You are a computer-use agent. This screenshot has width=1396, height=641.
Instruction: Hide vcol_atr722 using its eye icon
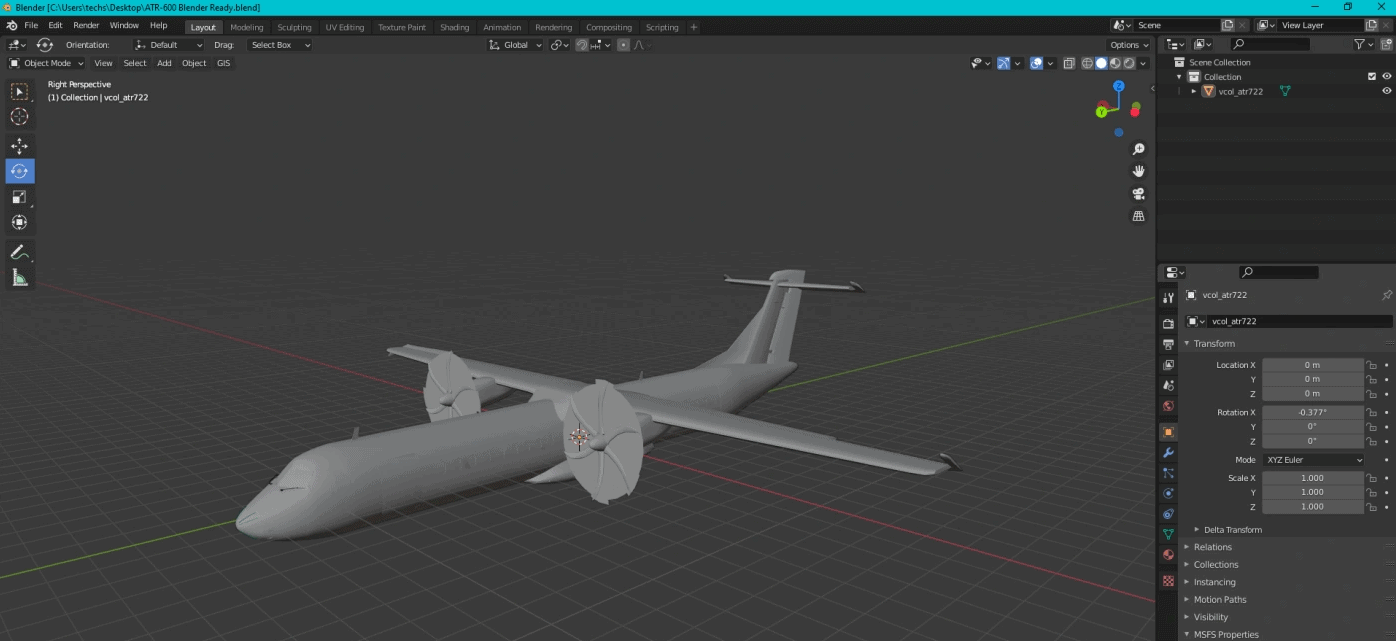1387,91
